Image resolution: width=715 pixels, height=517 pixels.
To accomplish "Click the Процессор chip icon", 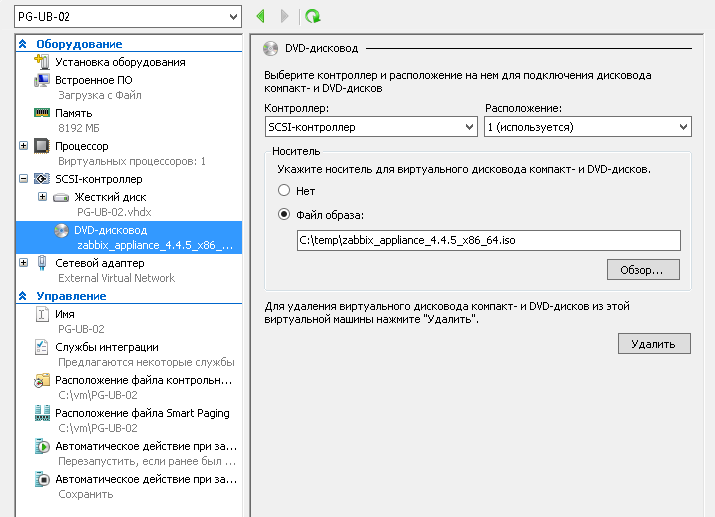I will tap(42, 146).
